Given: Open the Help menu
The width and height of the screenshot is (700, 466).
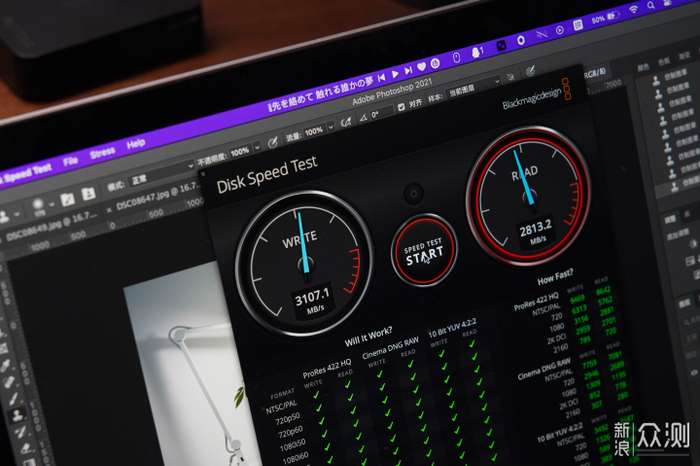Looking at the screenshot, I should tap(136, 144).
